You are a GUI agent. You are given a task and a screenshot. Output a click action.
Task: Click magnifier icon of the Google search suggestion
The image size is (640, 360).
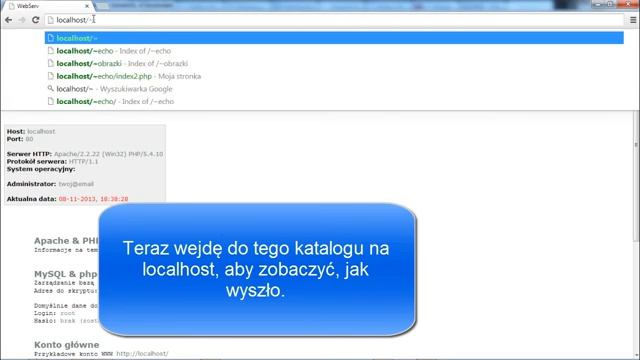click(x=51, y=89)
